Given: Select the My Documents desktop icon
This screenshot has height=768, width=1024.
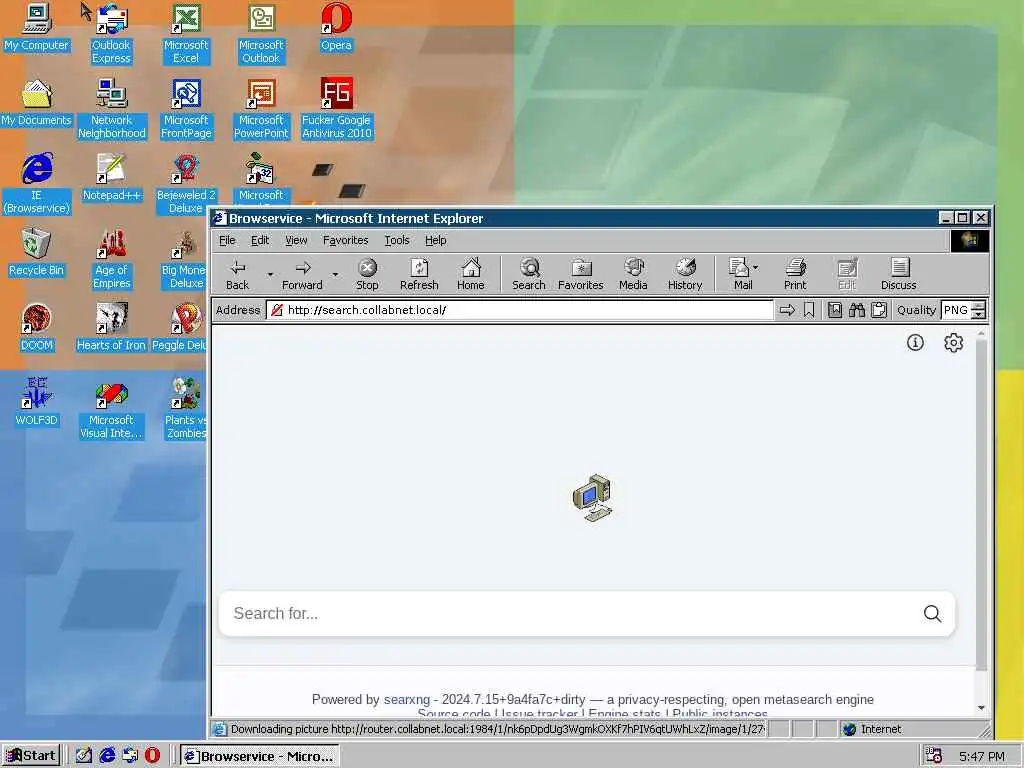Looking at the screenshot, I should pyautogui.click(x=37, y=103).
